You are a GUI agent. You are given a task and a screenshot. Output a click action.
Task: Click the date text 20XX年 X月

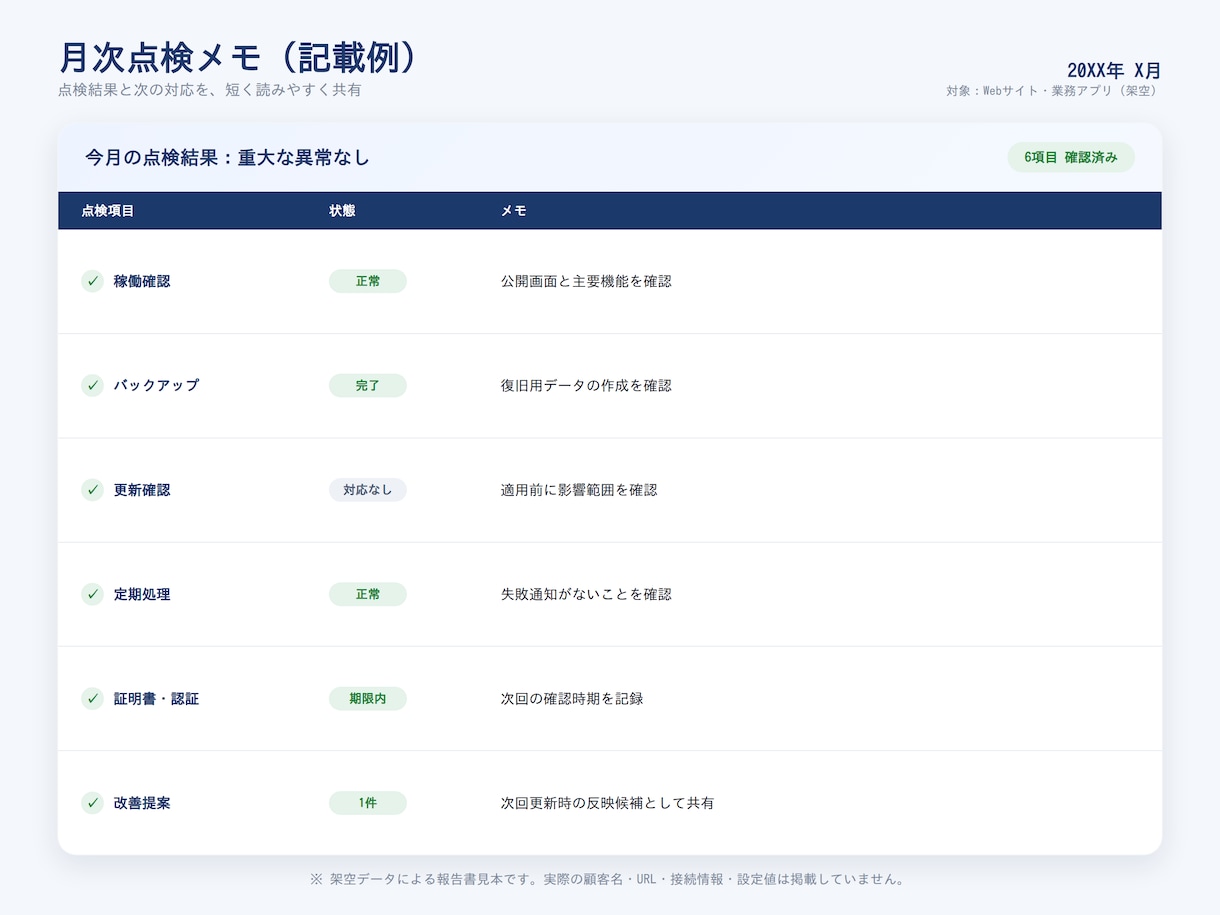point(1114,71)
